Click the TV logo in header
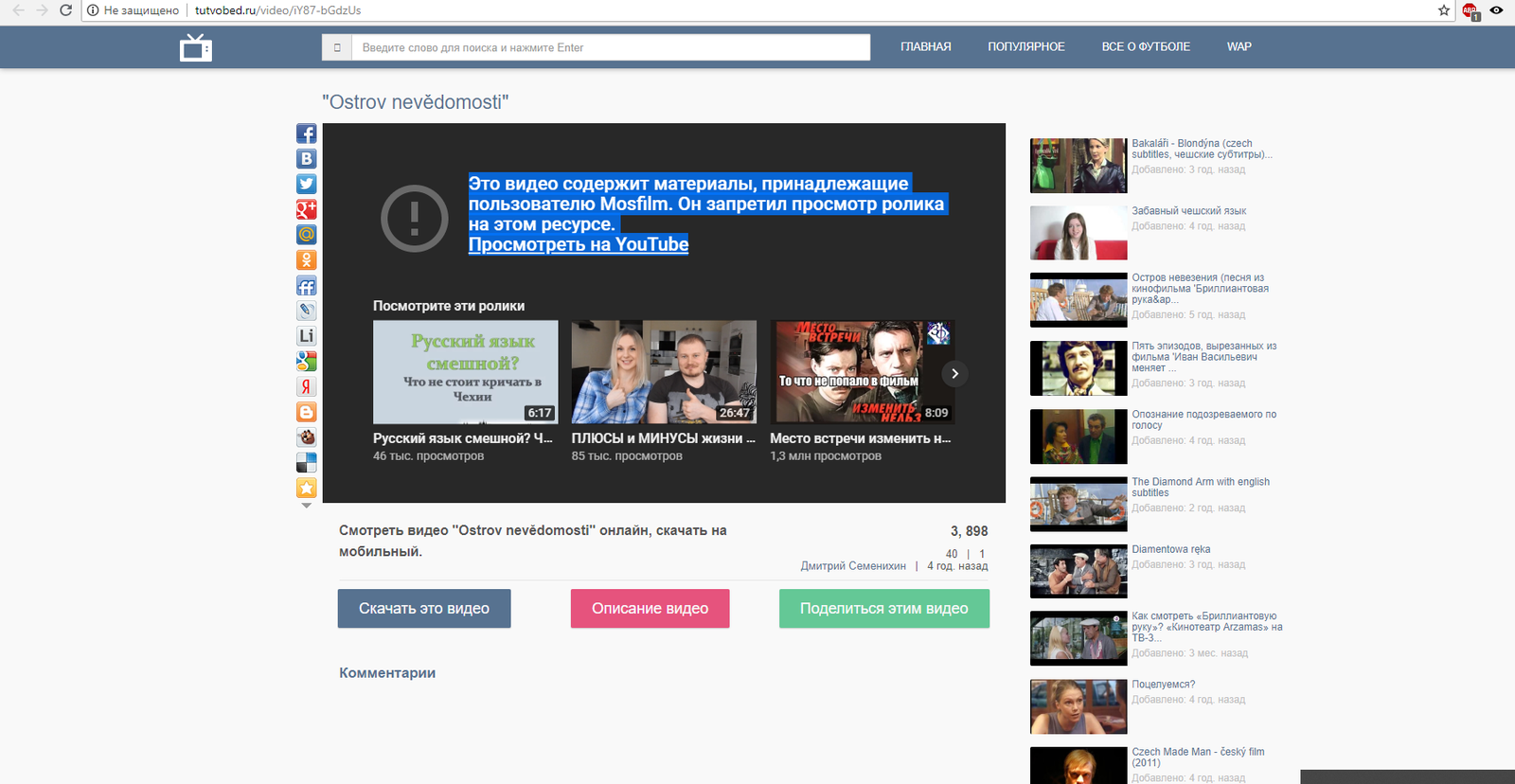 click(x=195, y=47)
